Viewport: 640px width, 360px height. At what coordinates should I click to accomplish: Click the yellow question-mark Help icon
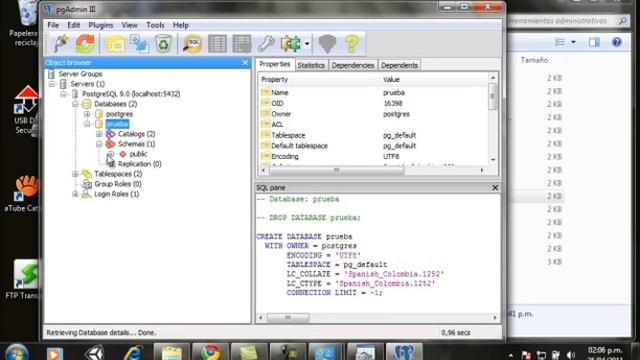coord(352,44)
